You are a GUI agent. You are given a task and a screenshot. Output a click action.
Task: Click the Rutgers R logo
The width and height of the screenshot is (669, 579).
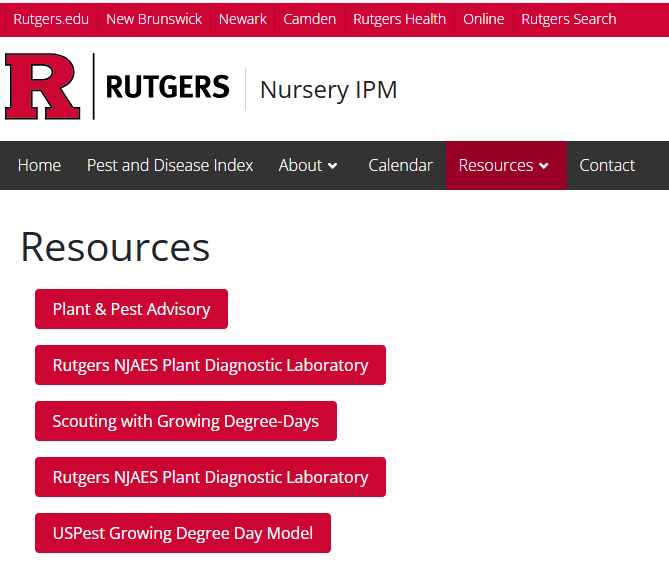click(x=42, y=87)
